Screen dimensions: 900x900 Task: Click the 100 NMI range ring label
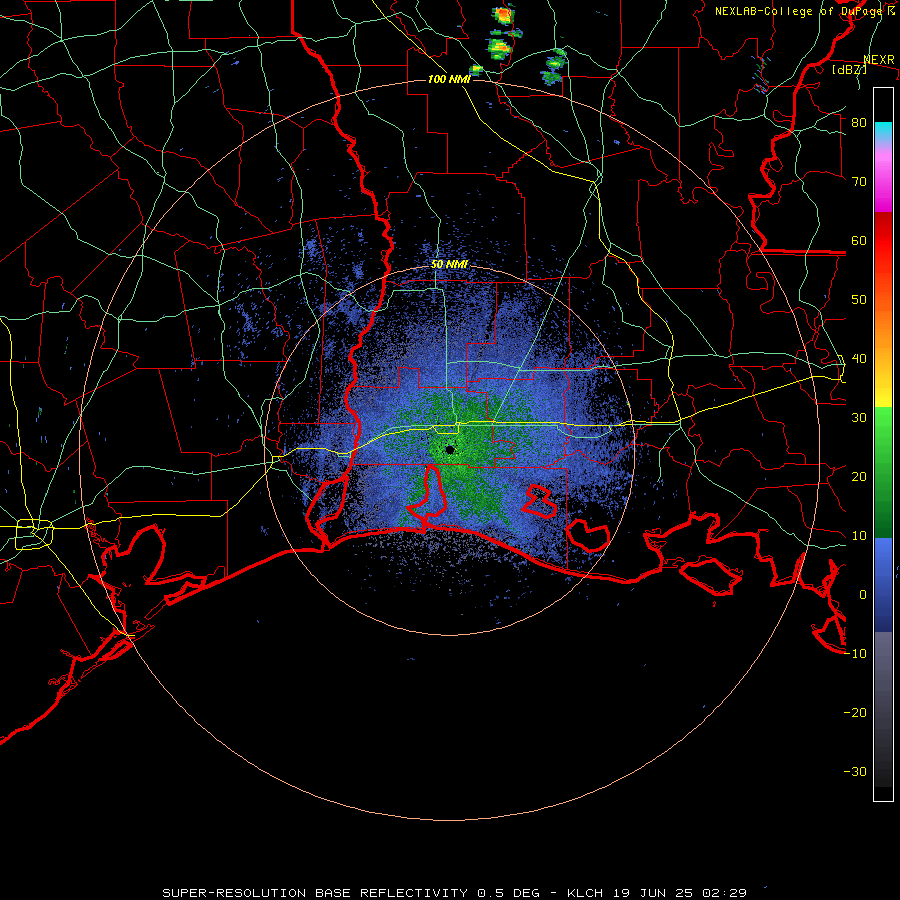coord(449,79)
